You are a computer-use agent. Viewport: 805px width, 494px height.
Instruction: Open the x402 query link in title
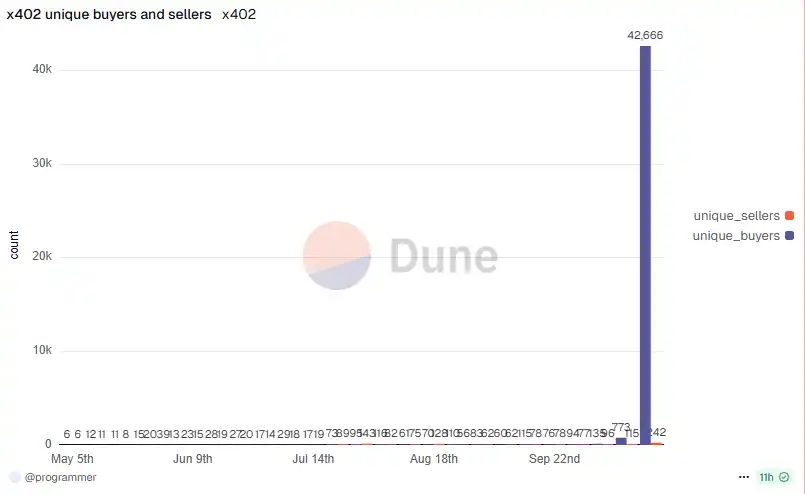(239, 15)
